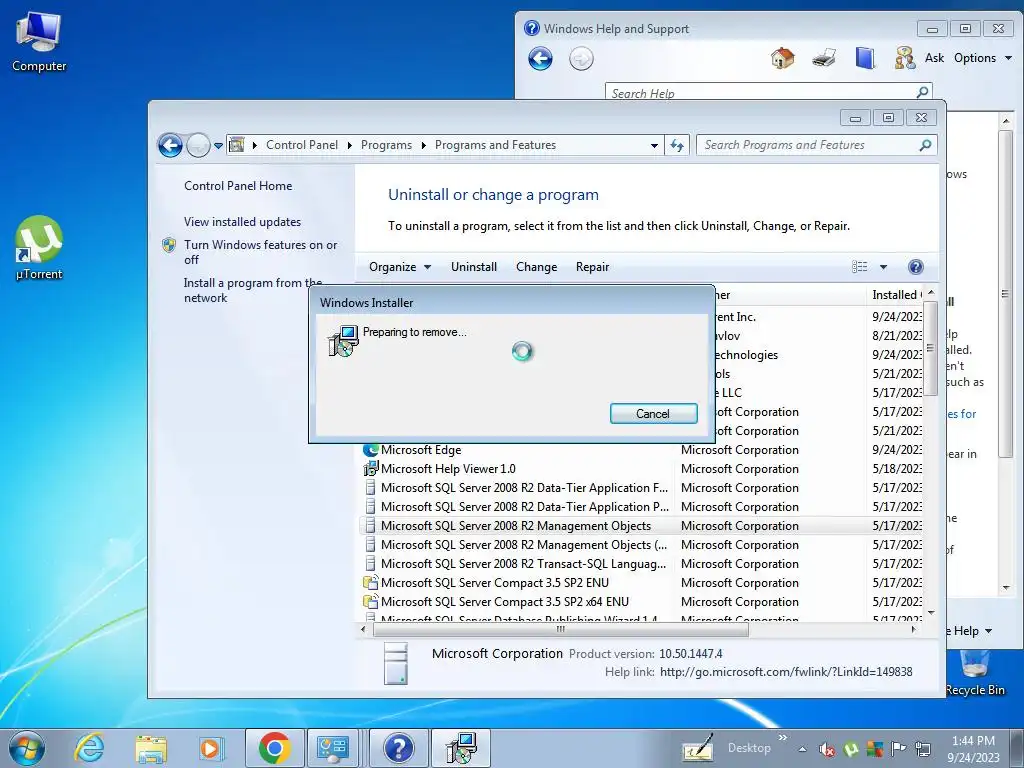Viewport: 1024px width, 768px height.
Task: Open Windows Media Player from the taskbar
Action: [x=211, y=748]
